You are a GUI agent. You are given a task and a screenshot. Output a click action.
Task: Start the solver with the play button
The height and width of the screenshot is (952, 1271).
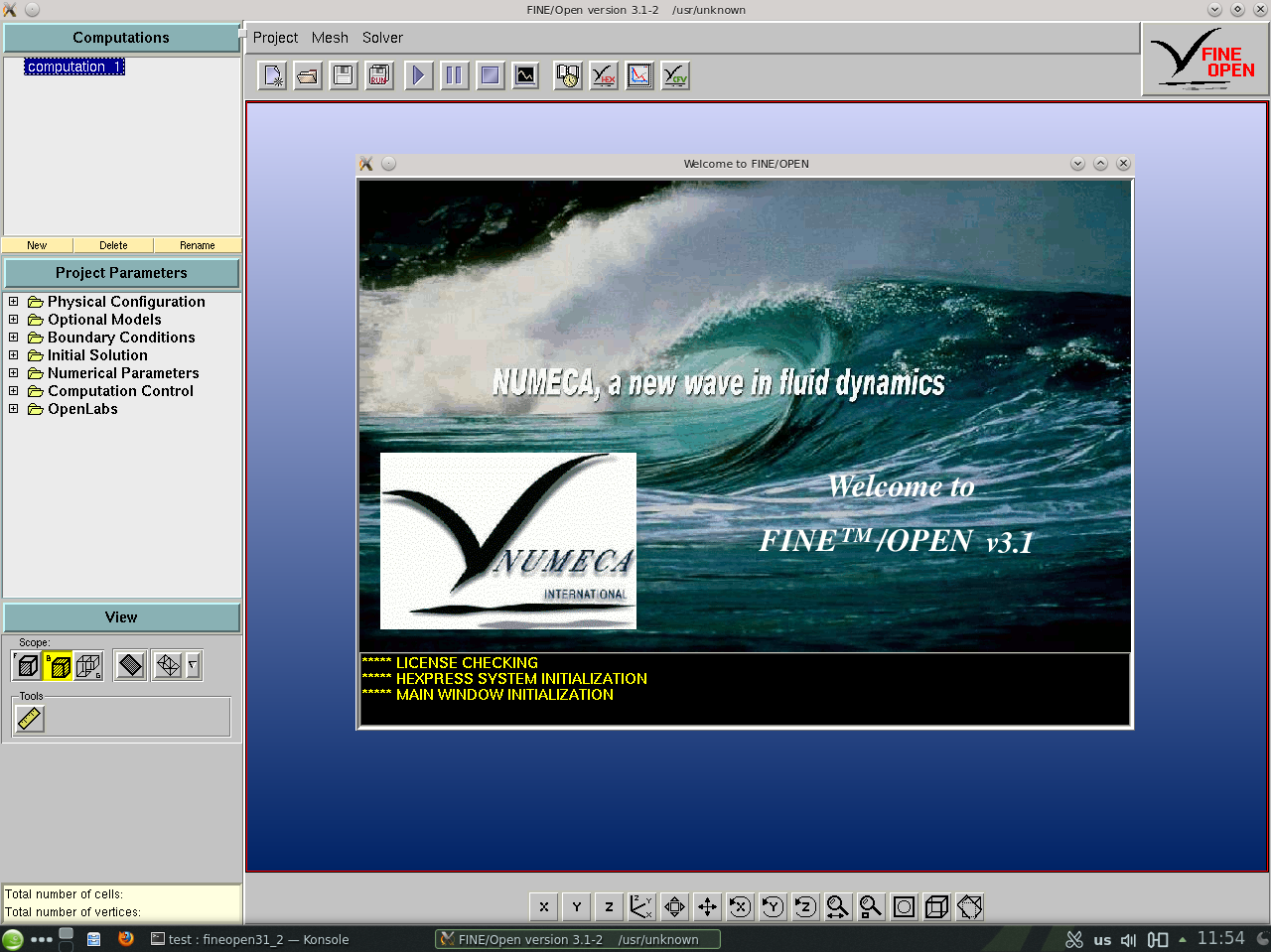[419, 75]
